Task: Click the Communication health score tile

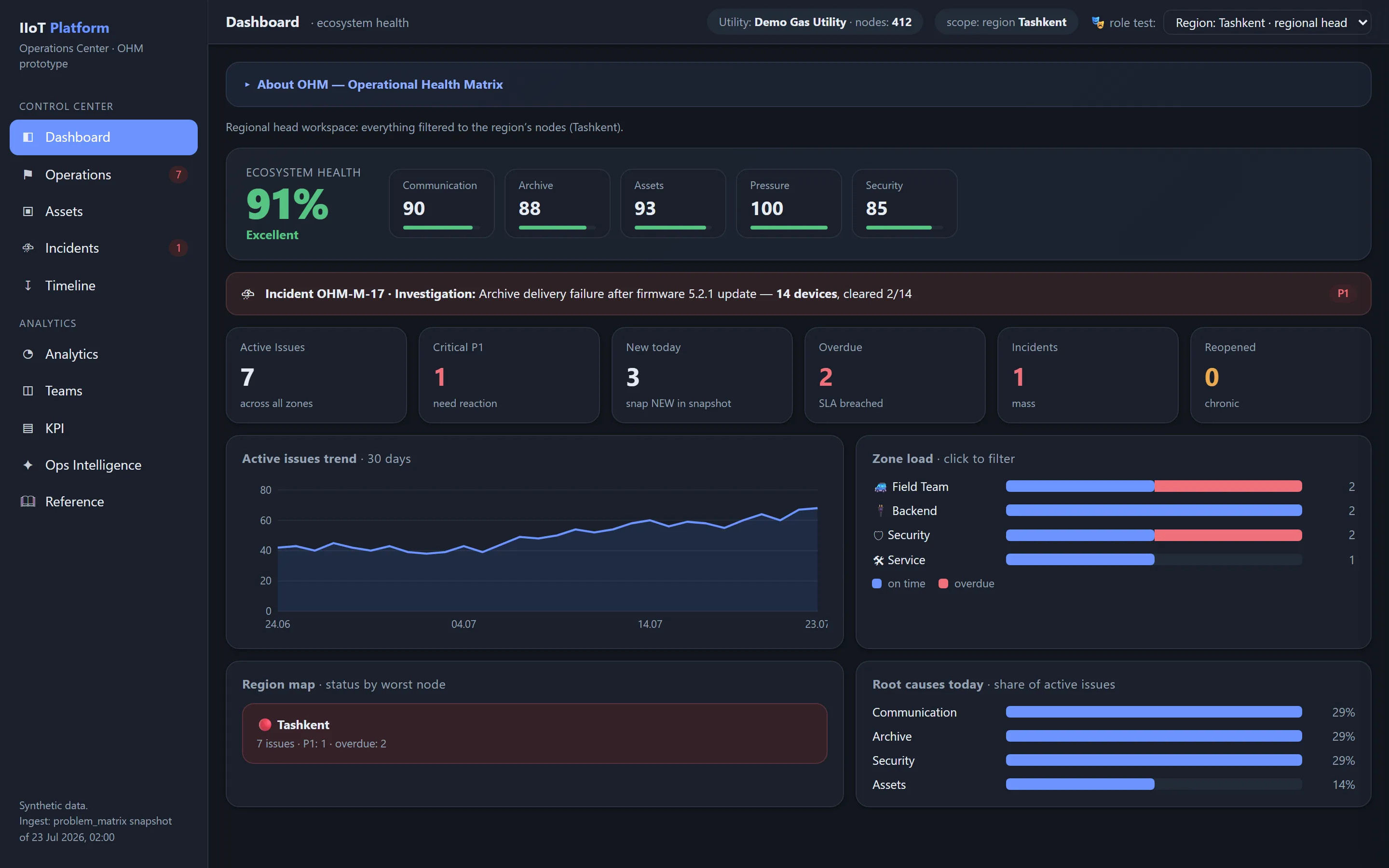Action: tap(441, 203)
